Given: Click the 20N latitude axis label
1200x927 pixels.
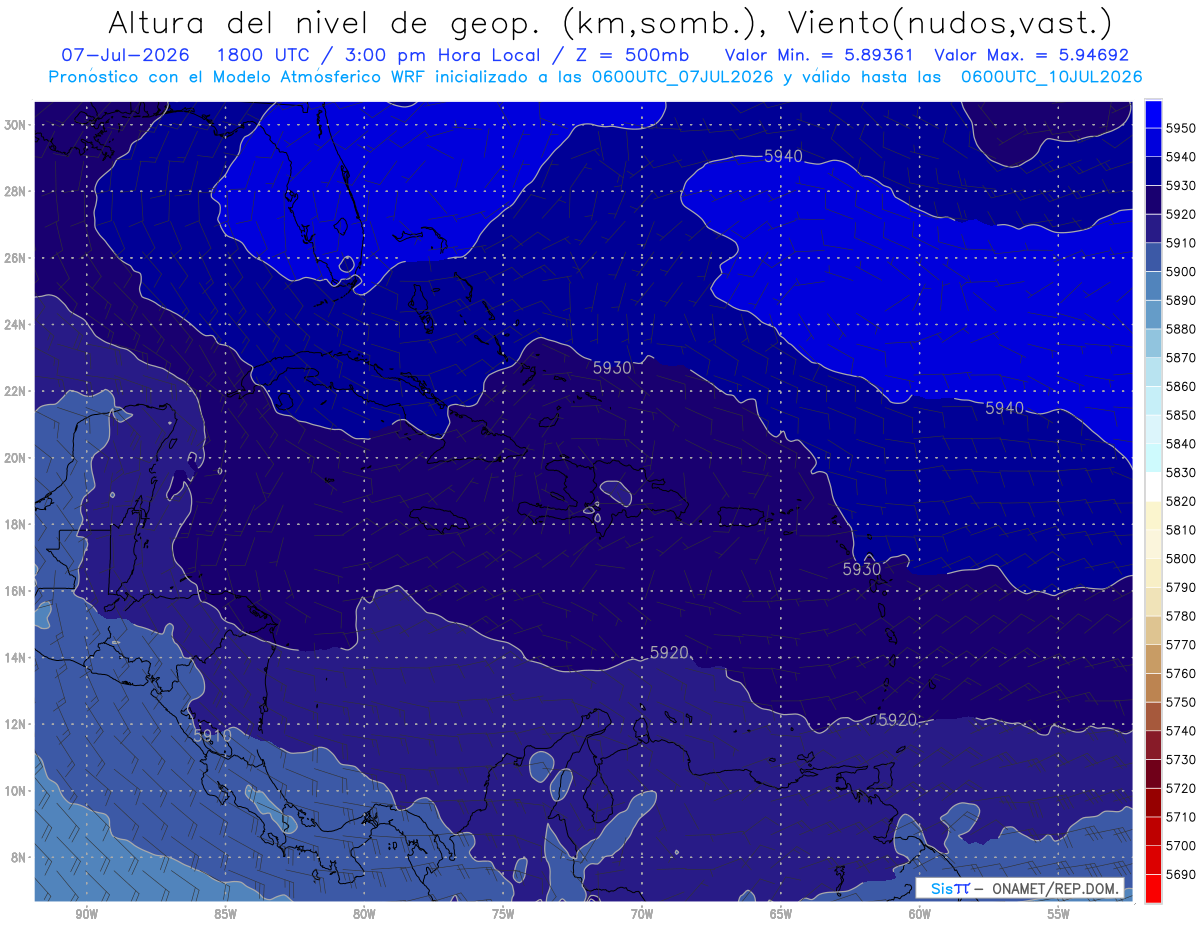Looking at the screenshot, I should (x=15, y=458).
